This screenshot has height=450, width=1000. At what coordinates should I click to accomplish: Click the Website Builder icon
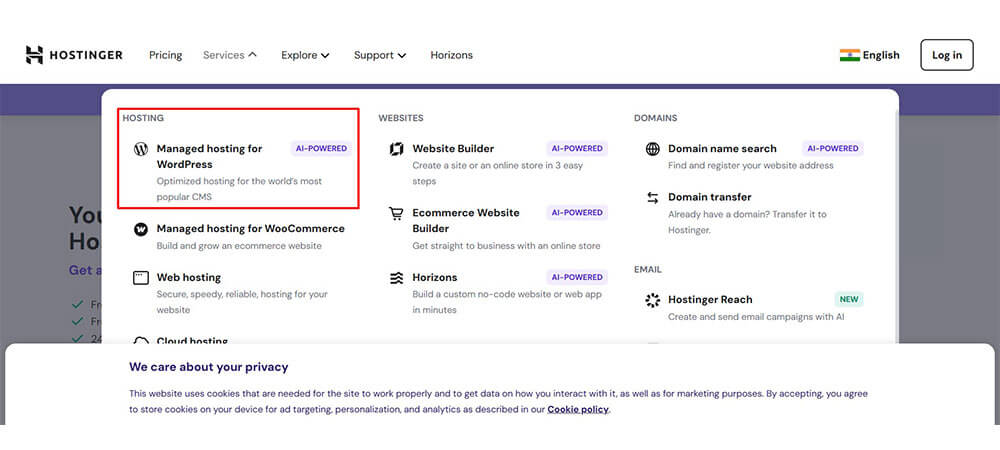[x=397, y=149]
